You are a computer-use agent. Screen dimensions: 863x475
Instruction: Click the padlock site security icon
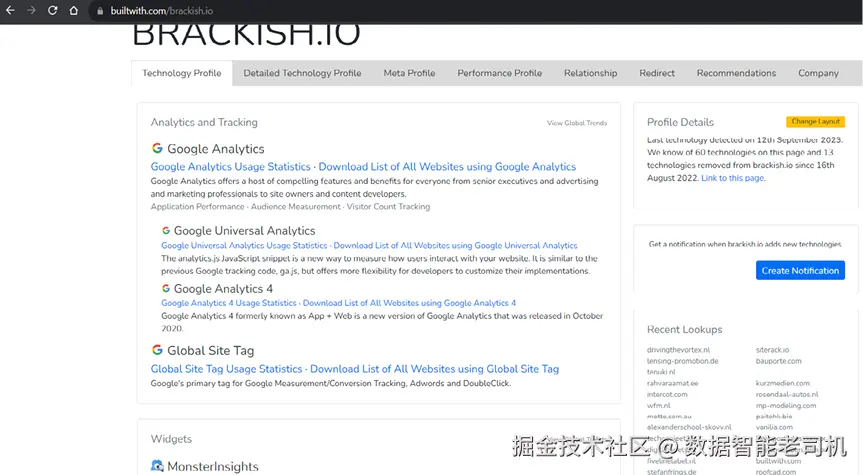pyautogui.click(x=100, y=11)
